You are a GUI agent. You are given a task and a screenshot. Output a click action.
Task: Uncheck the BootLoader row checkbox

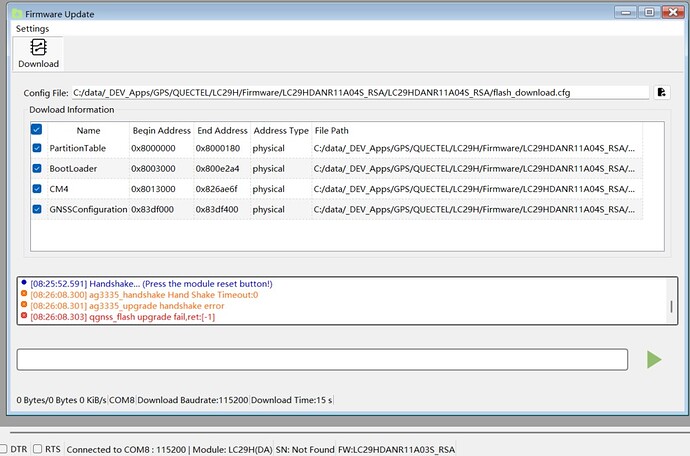click(37, 169)
